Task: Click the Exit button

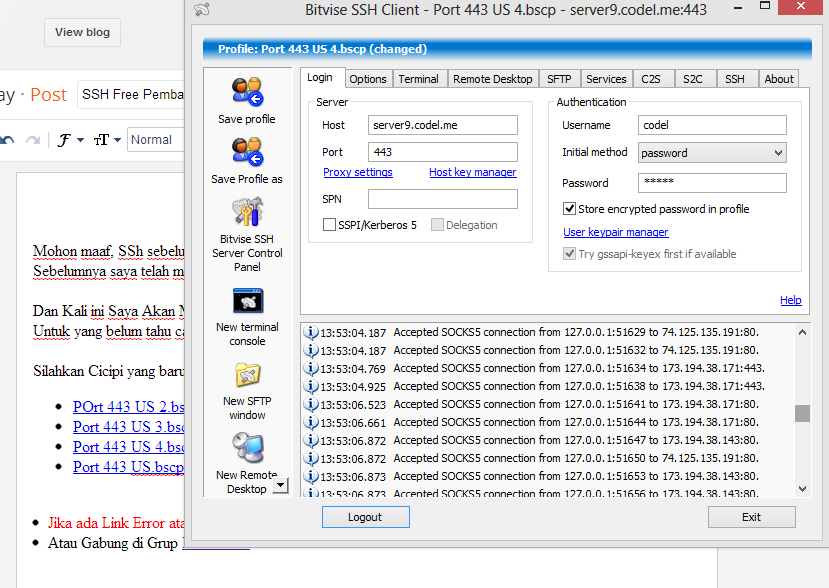Action: point(751,517)
